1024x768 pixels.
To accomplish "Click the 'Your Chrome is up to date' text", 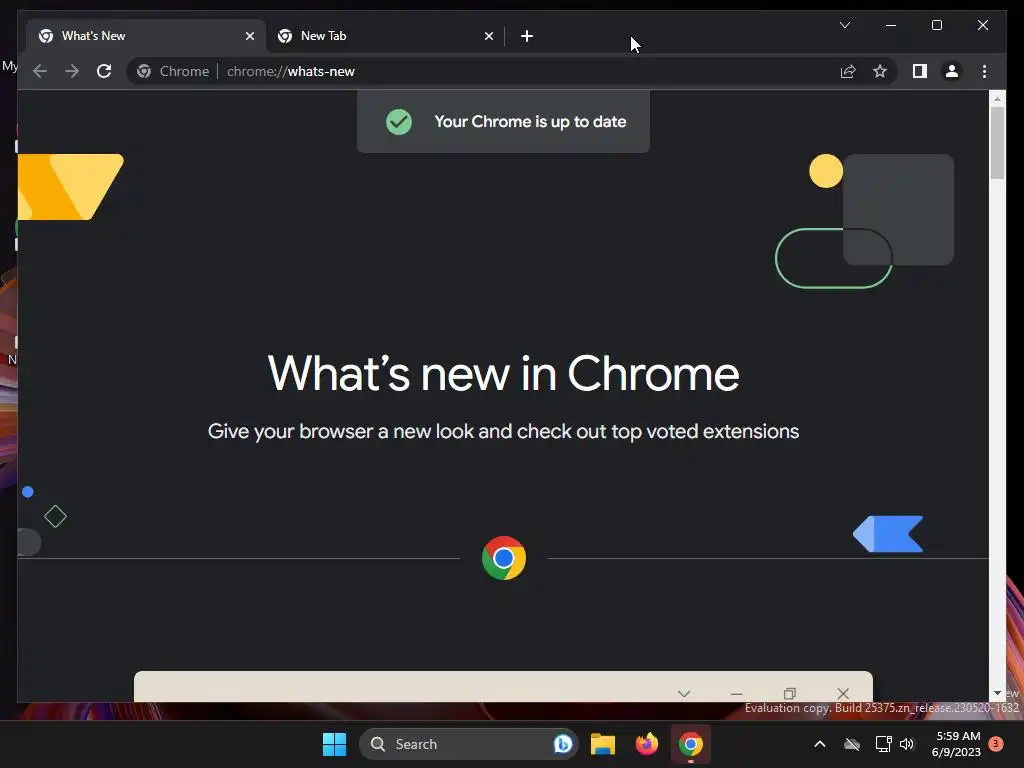I will point(530,121).
